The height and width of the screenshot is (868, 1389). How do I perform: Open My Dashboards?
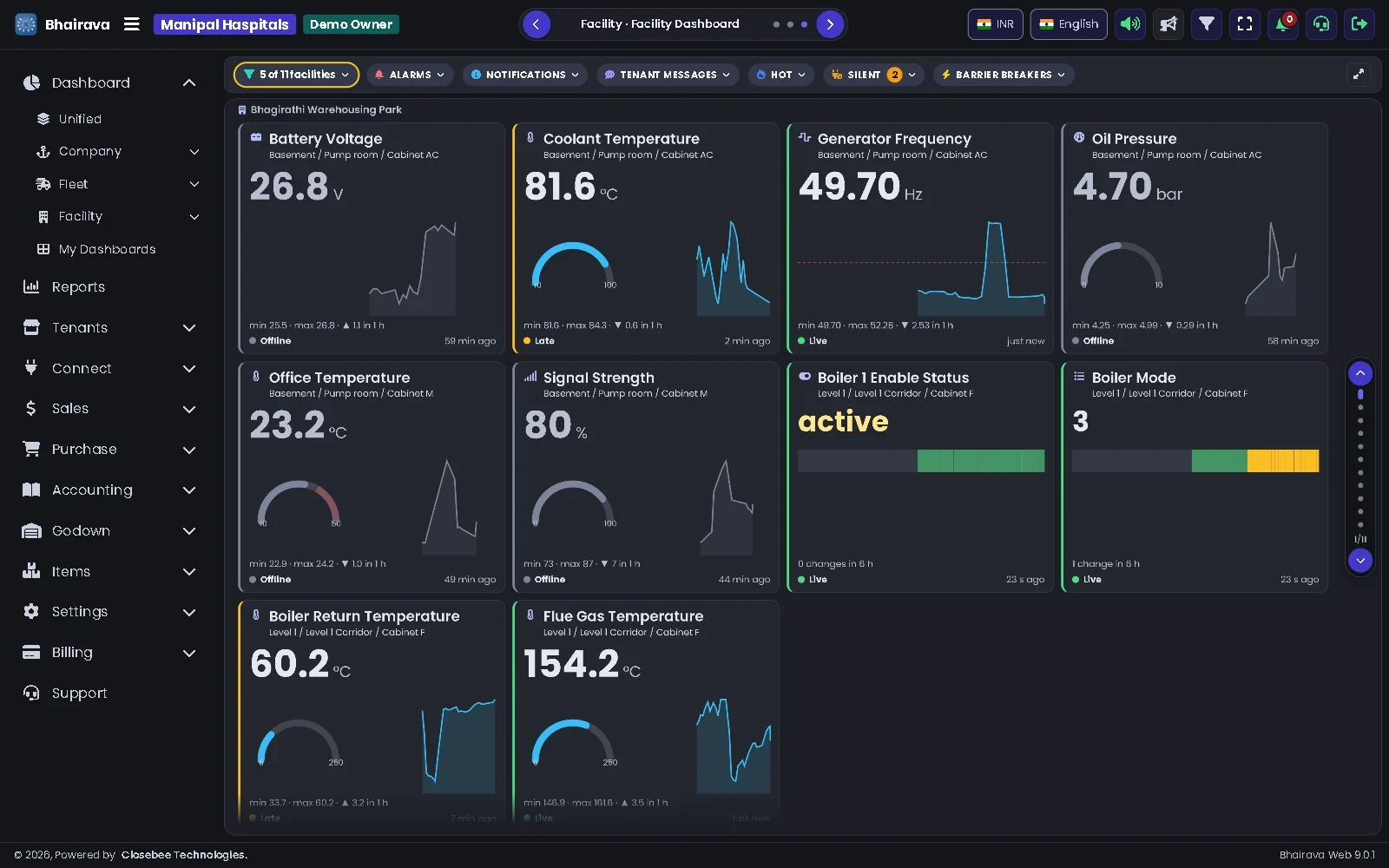107,249
